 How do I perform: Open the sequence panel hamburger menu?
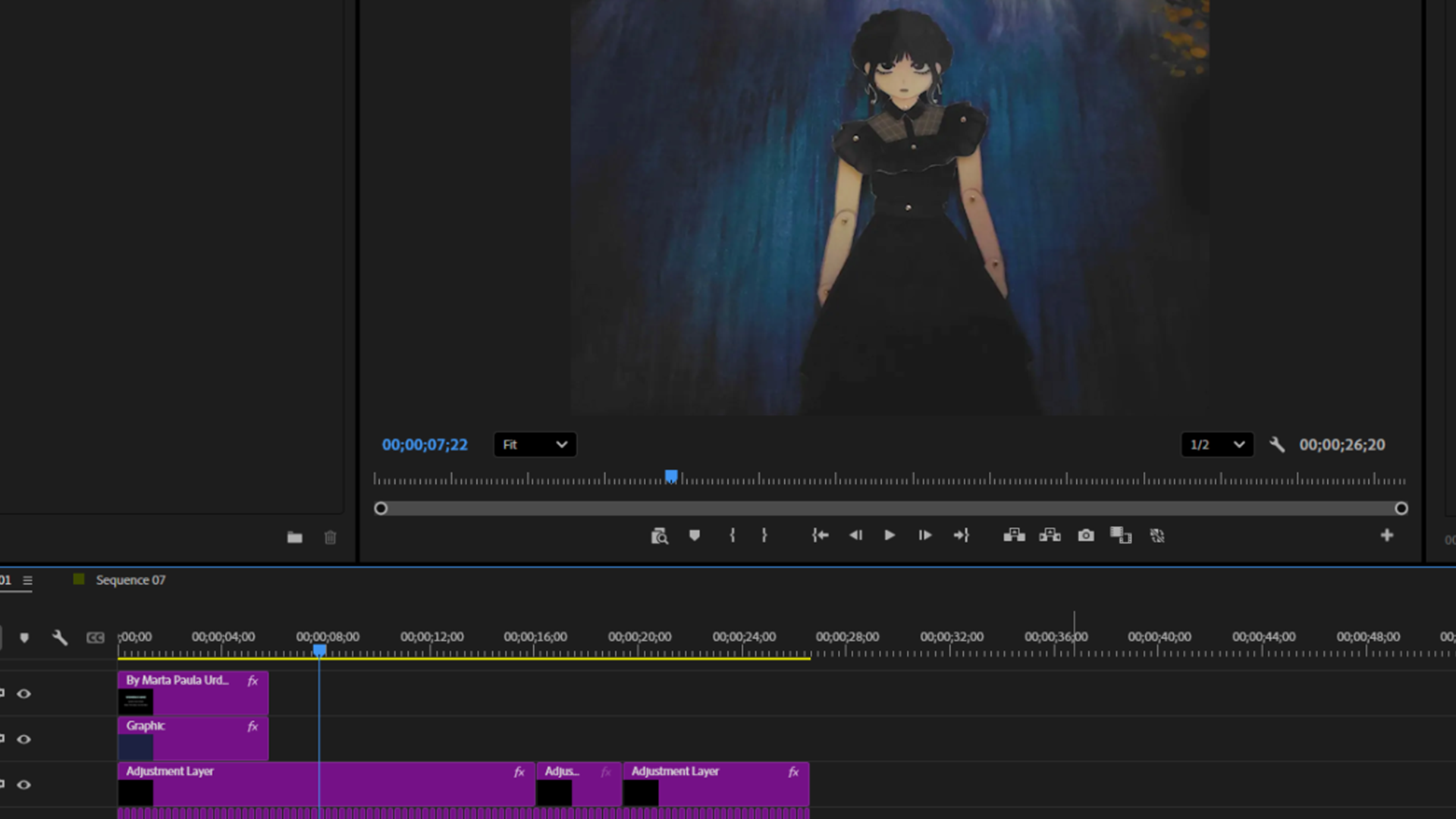pyautogui.click(x=27, y=581)
